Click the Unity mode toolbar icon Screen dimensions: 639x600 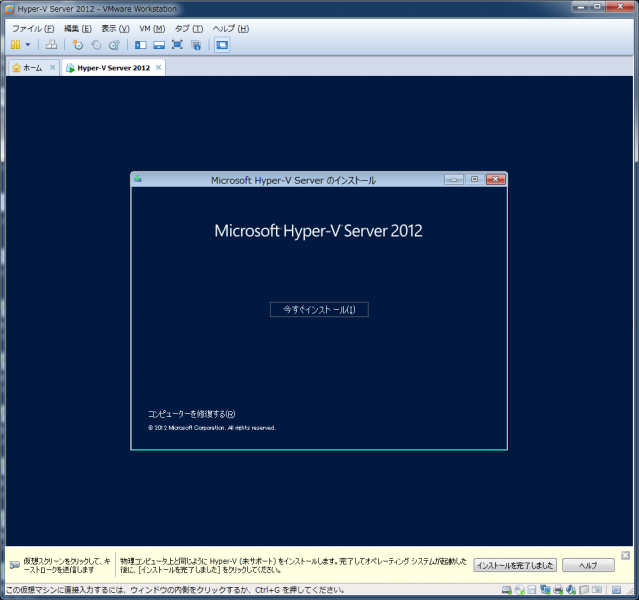point(196,45)
